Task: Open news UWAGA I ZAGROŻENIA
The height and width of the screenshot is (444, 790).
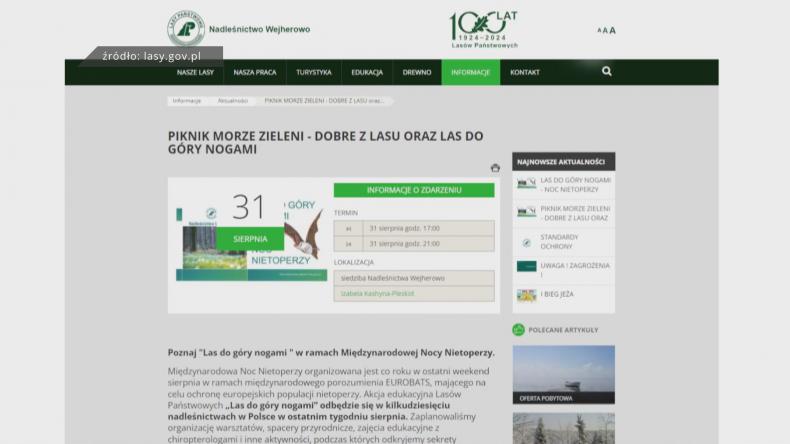Action: coord(575,270)
